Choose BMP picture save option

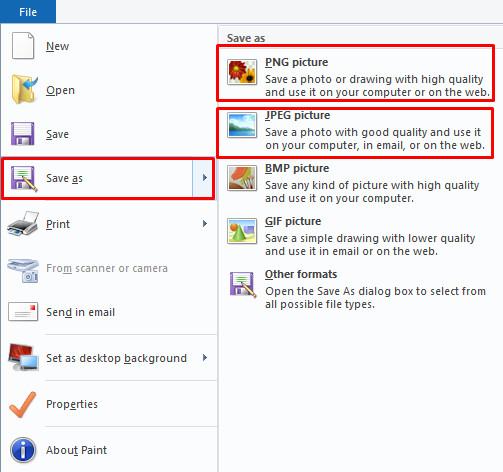pyautogui.click(x=357, y=183)
